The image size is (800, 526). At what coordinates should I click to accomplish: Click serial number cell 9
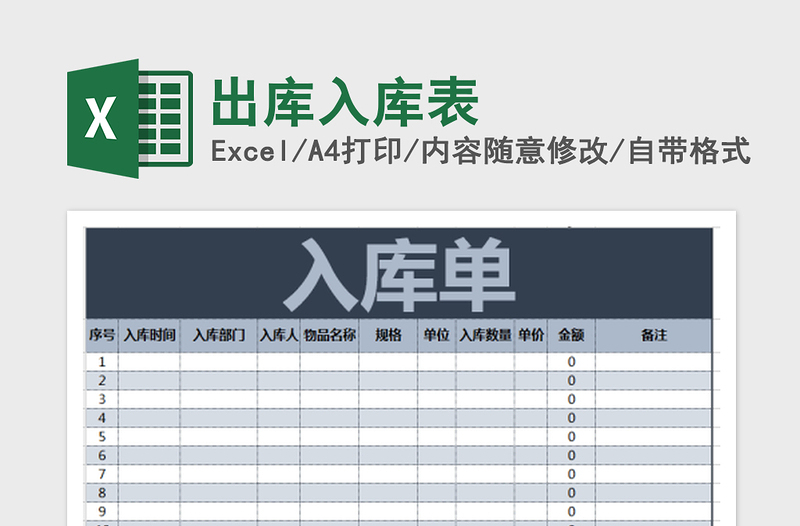102,512
